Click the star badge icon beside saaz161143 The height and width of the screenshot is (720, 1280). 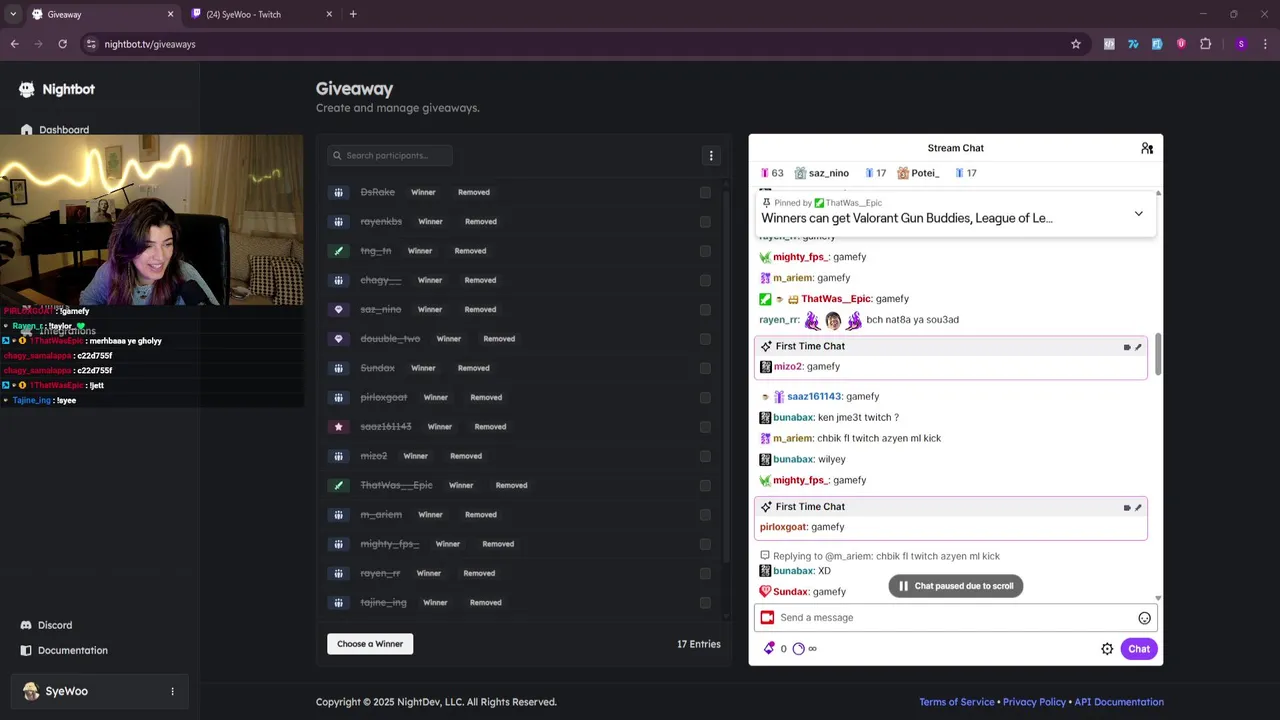click(339, 427)
